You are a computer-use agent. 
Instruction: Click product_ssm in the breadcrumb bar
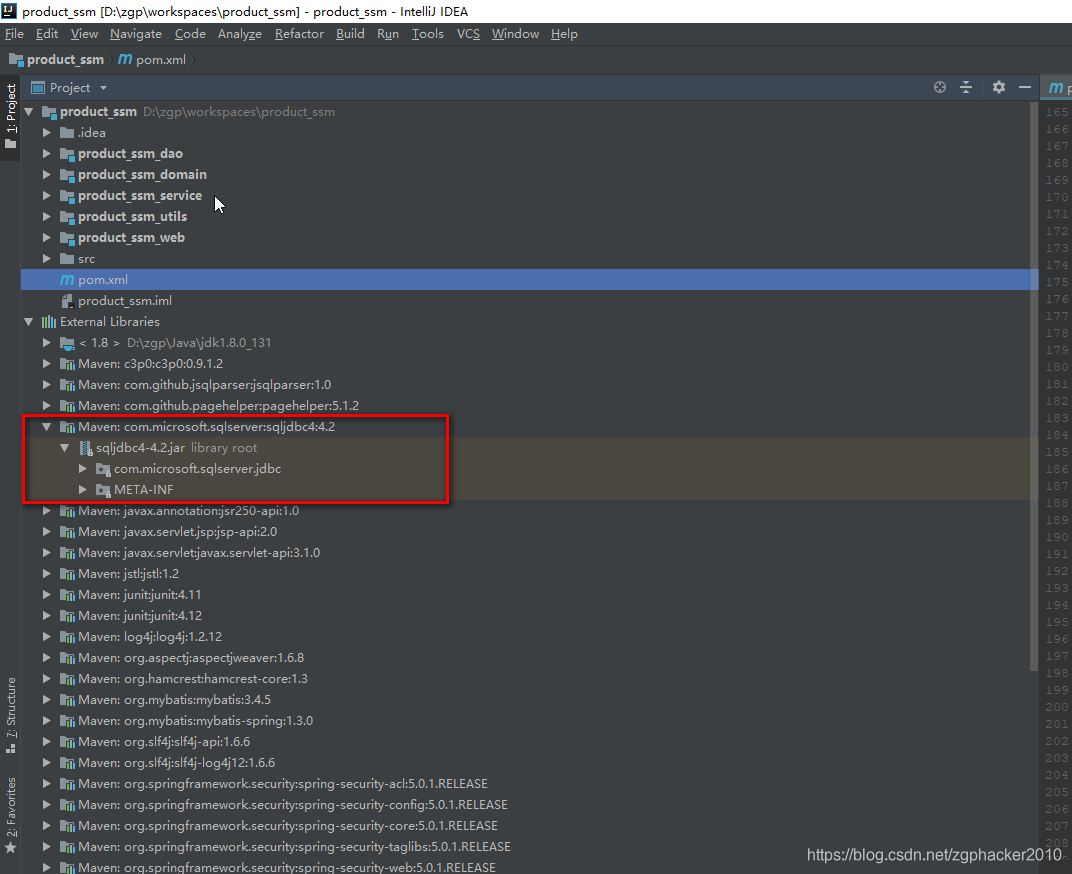click(x=65, y=59)
